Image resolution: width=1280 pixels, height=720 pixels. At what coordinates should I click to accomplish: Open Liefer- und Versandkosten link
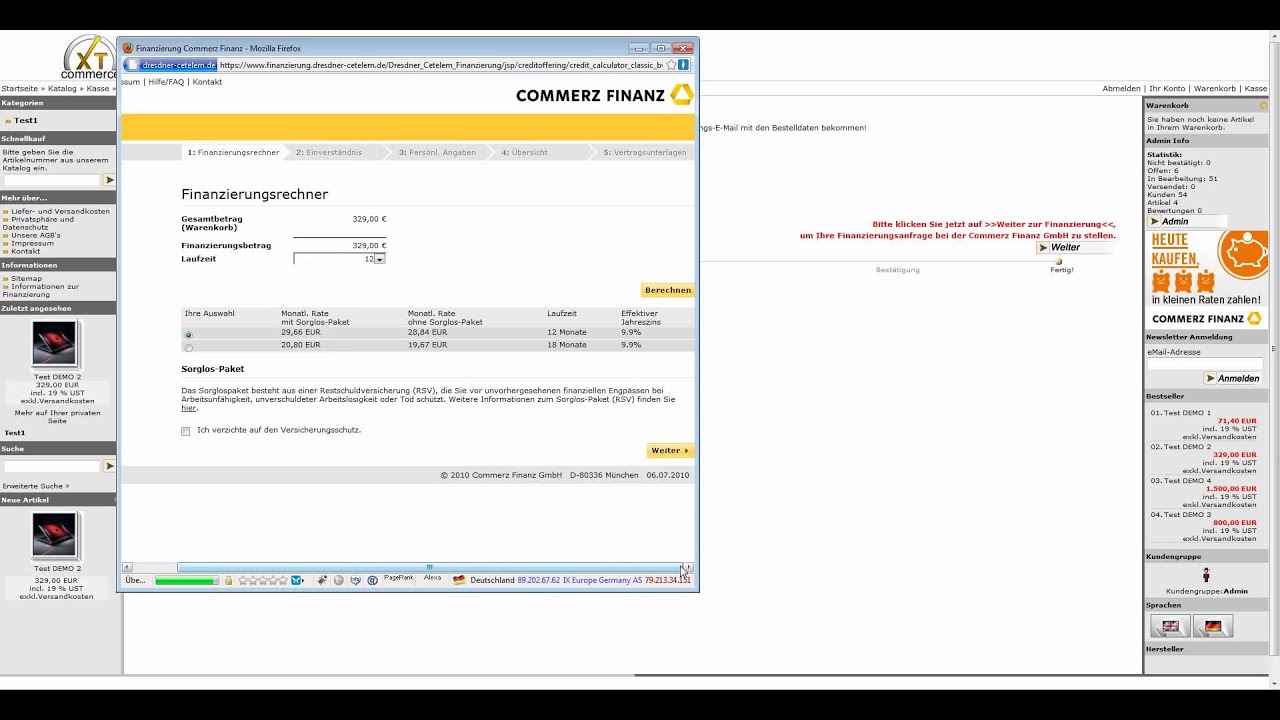(x=60, y=211)
